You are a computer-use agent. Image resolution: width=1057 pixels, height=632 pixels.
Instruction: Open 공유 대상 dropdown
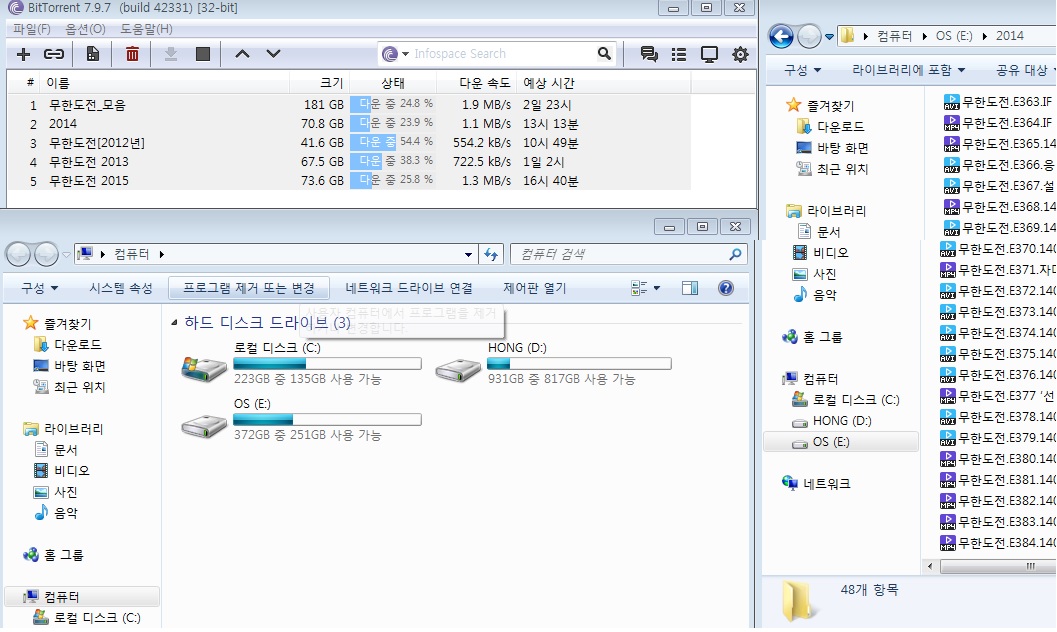[x=1025, y=69]
